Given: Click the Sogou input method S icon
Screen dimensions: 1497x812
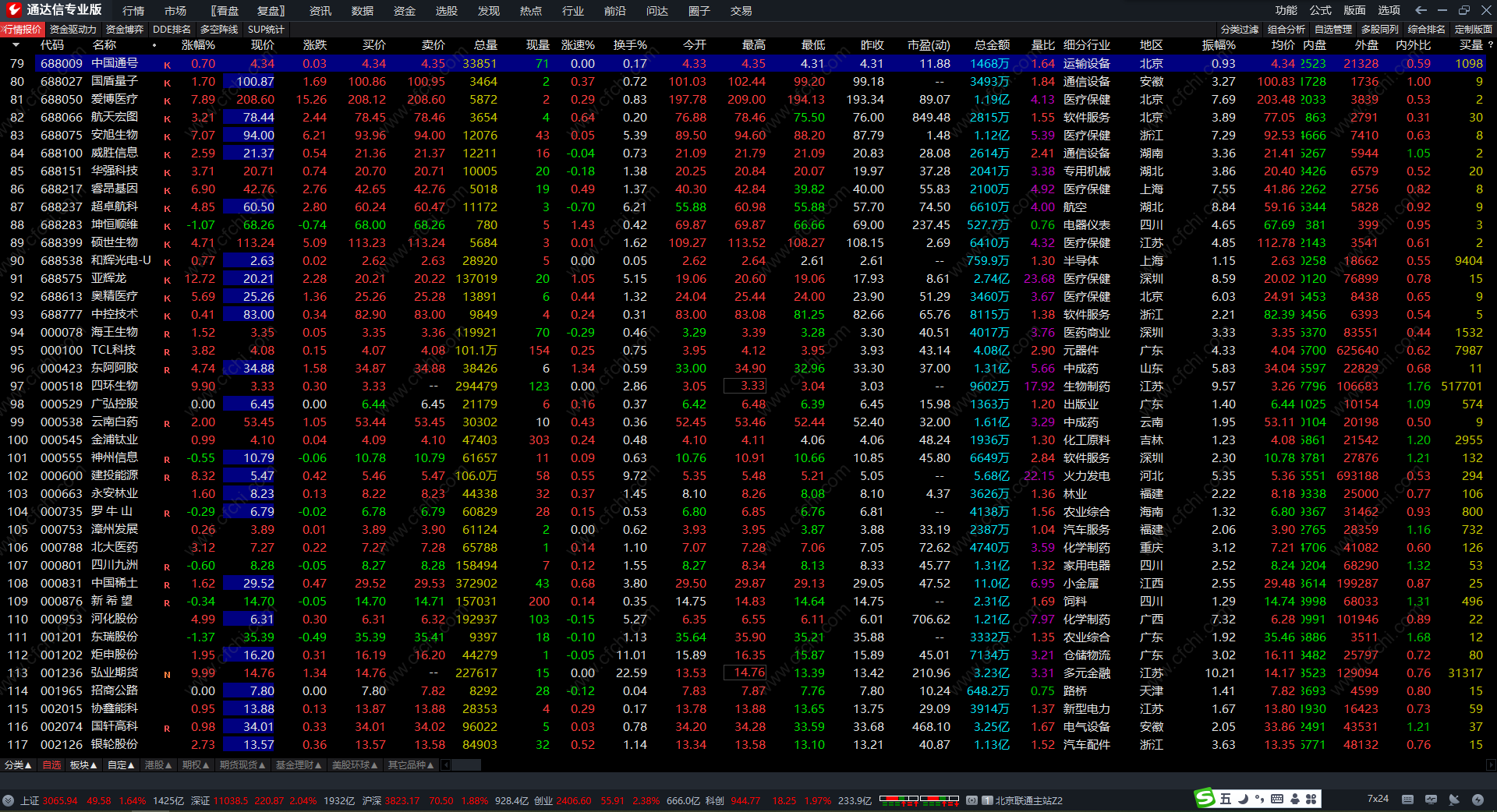Looking at the screenshot, I should coord(1205,799).
